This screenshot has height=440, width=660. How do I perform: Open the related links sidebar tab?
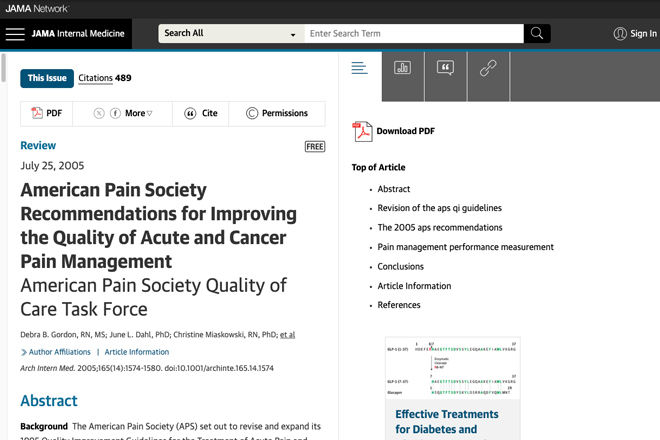tap(488, 68)
